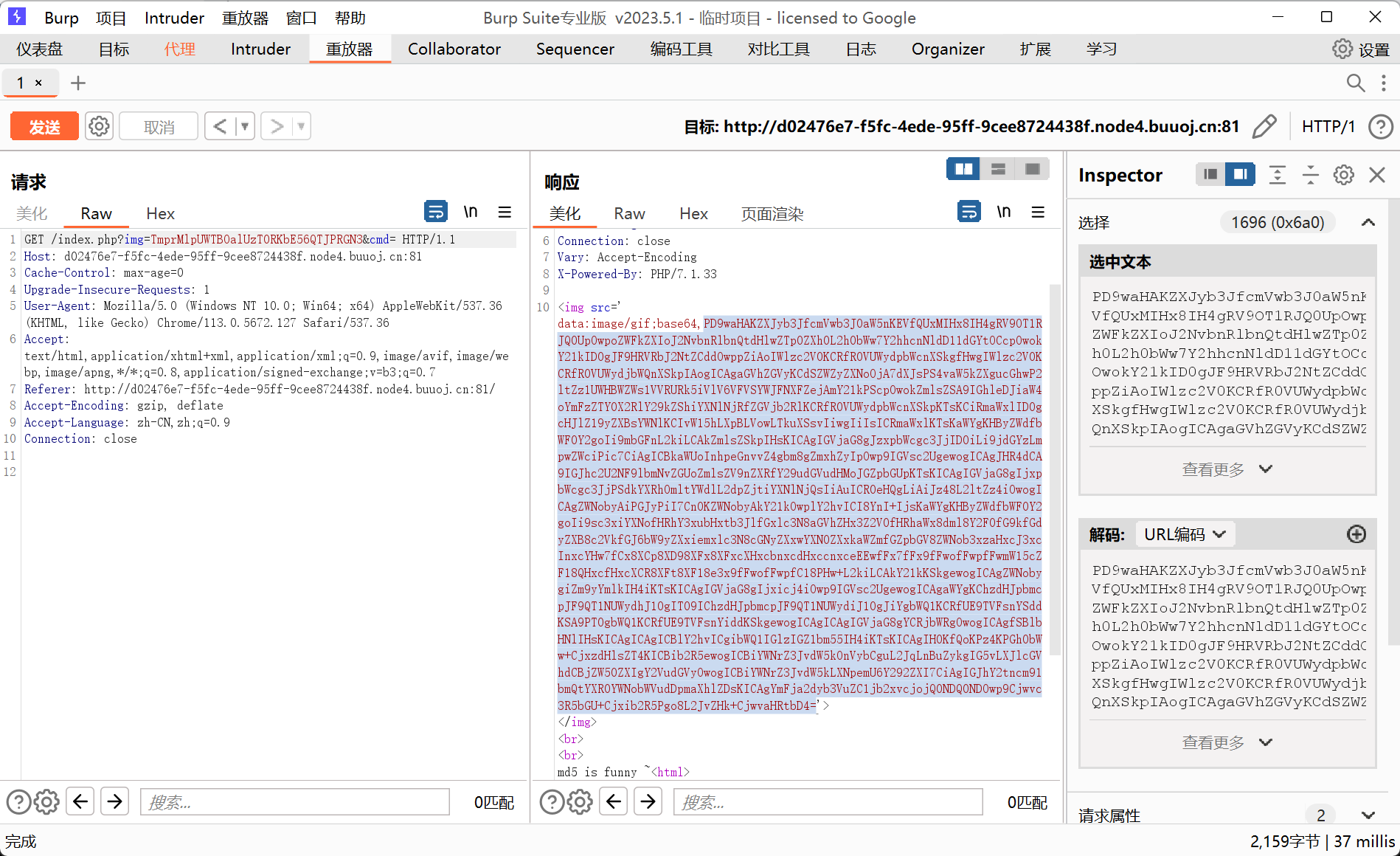The image size is (1400, 856).
Task: Switch to the 编码工具 tab
Action: pos(682,49)
